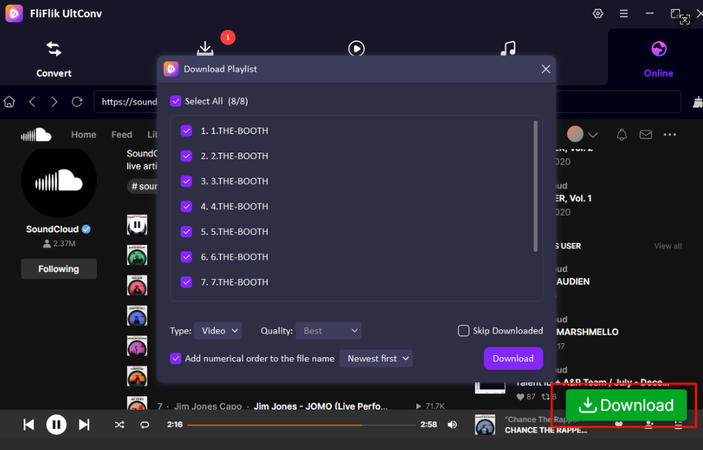Toggle repeat playback
The image size is (703, 450).
(144, 424)
